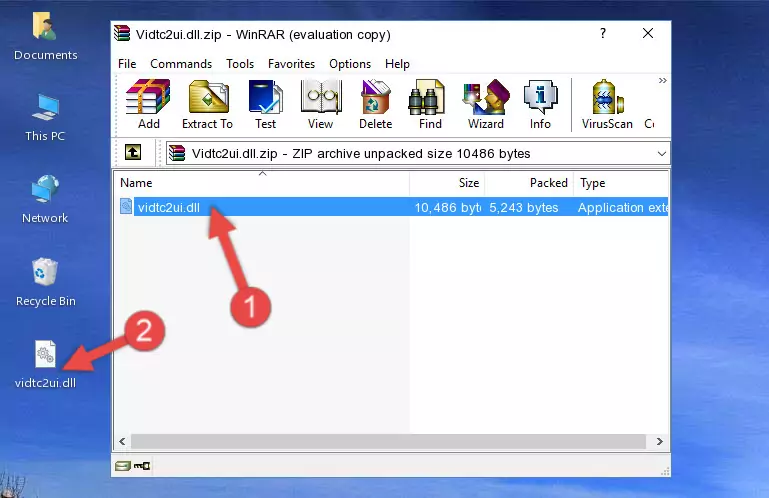Run the Test archive tool

point(265,105)
